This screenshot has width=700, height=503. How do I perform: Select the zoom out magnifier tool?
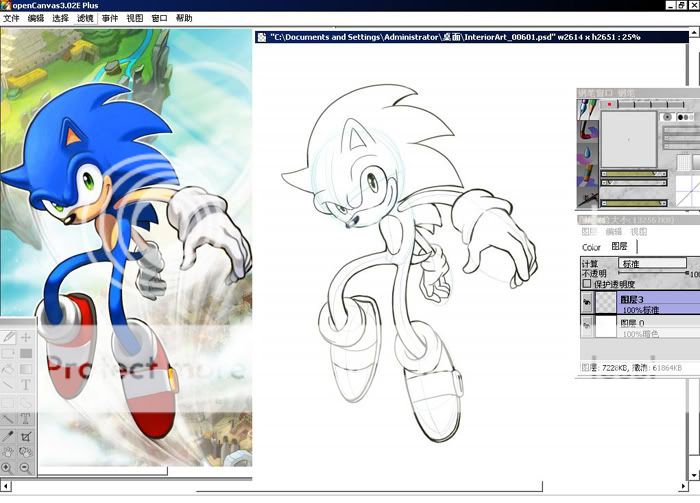[26, 468]
